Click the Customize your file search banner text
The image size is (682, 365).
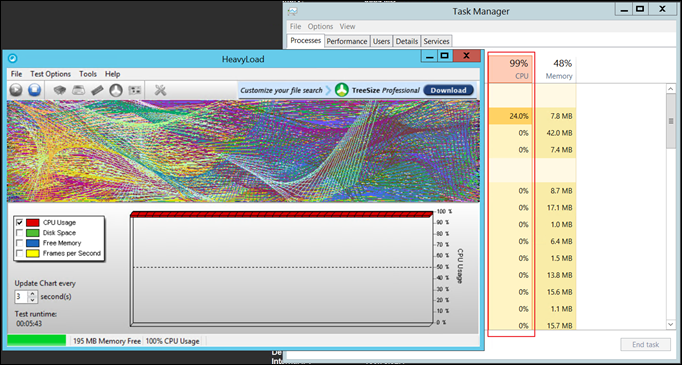(281, 90)
